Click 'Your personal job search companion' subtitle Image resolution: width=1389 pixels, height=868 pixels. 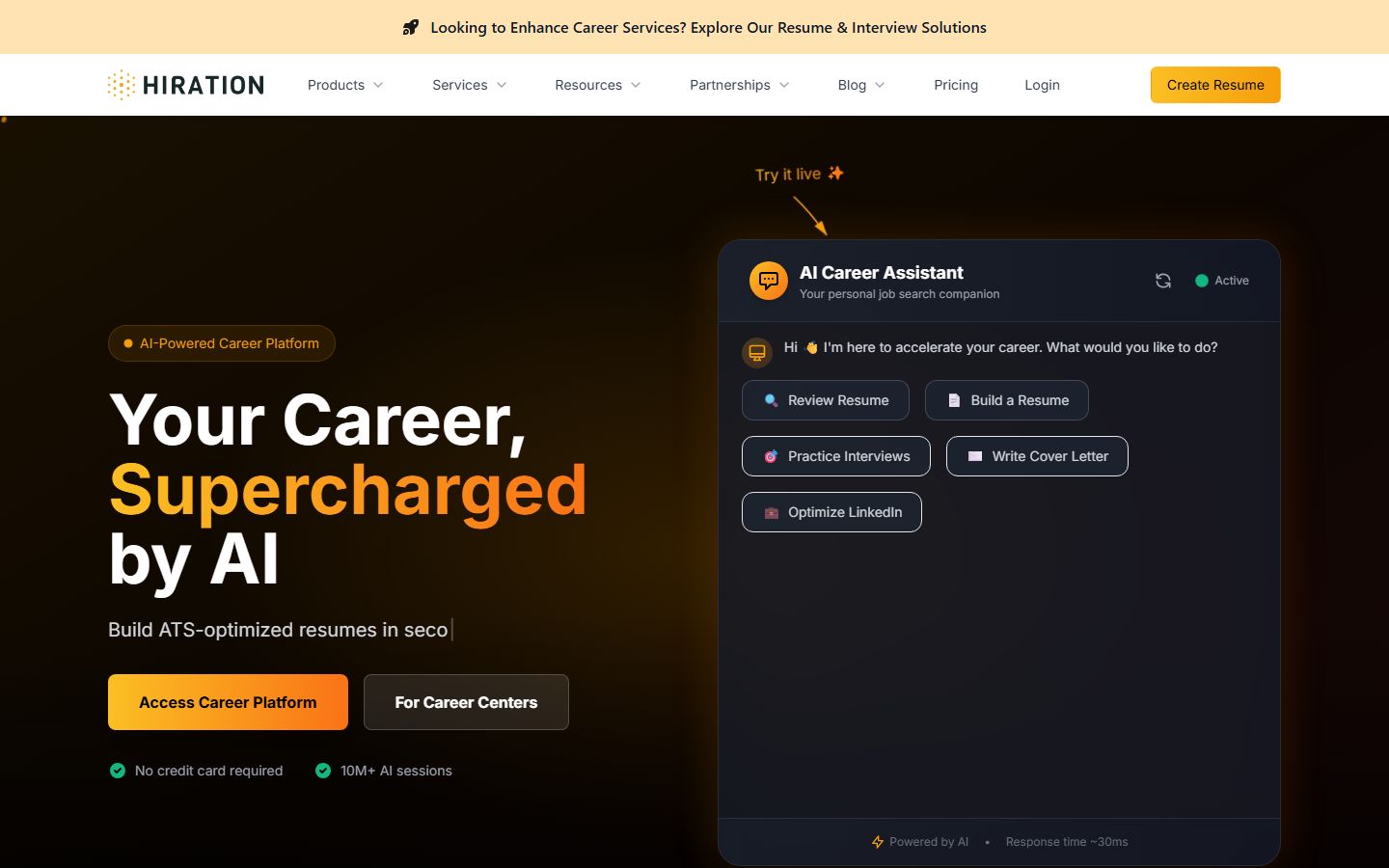(x=899, y=294)
